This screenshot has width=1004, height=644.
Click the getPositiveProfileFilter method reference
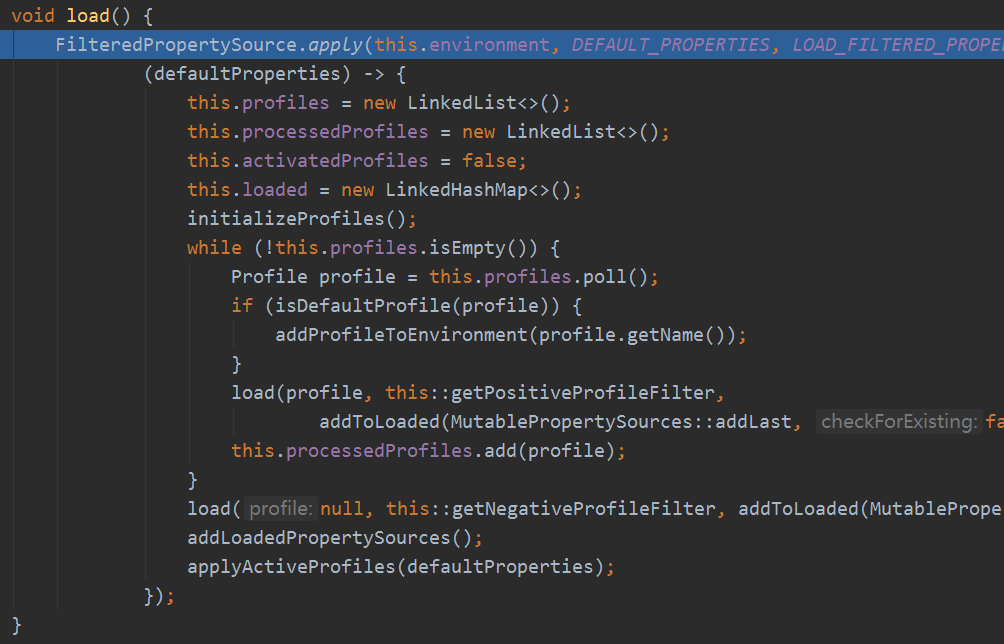click(x=583, y=392)
